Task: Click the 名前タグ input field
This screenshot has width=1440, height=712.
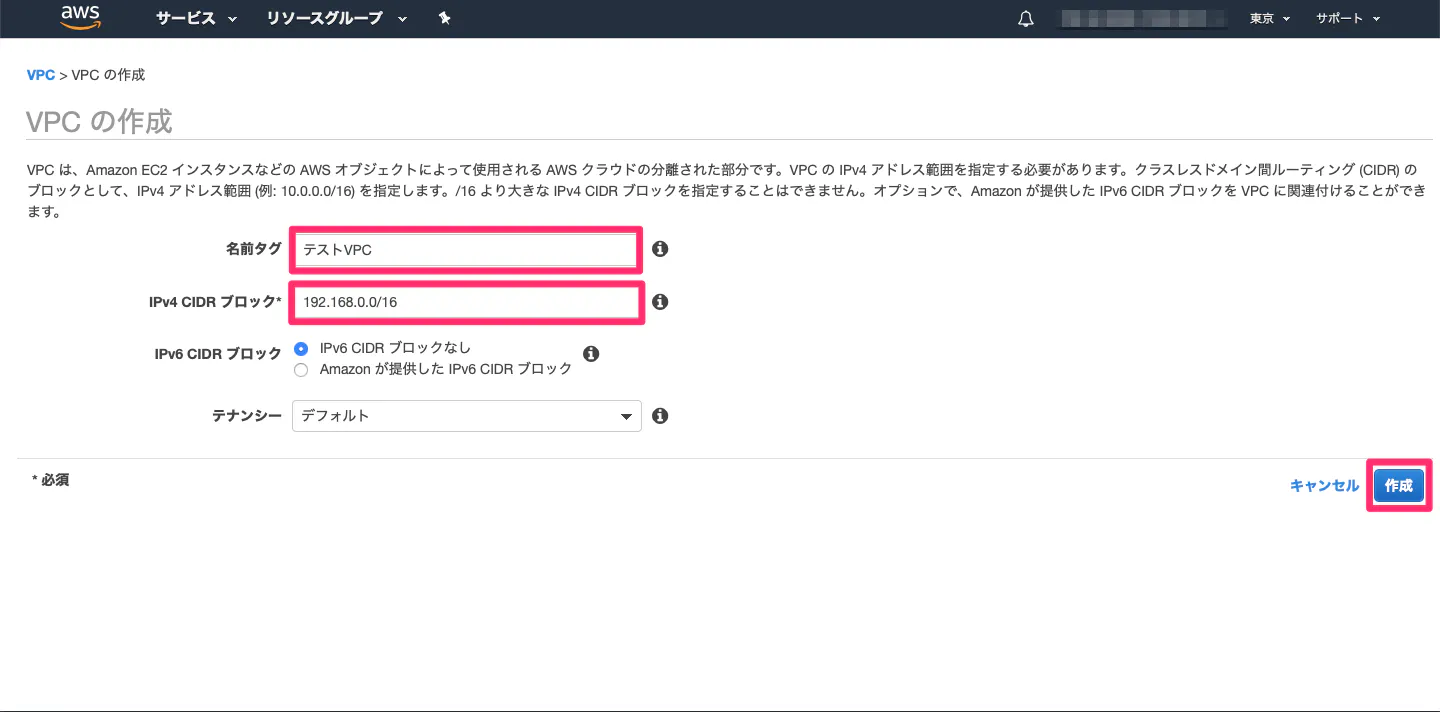Action: coord(465,249)
